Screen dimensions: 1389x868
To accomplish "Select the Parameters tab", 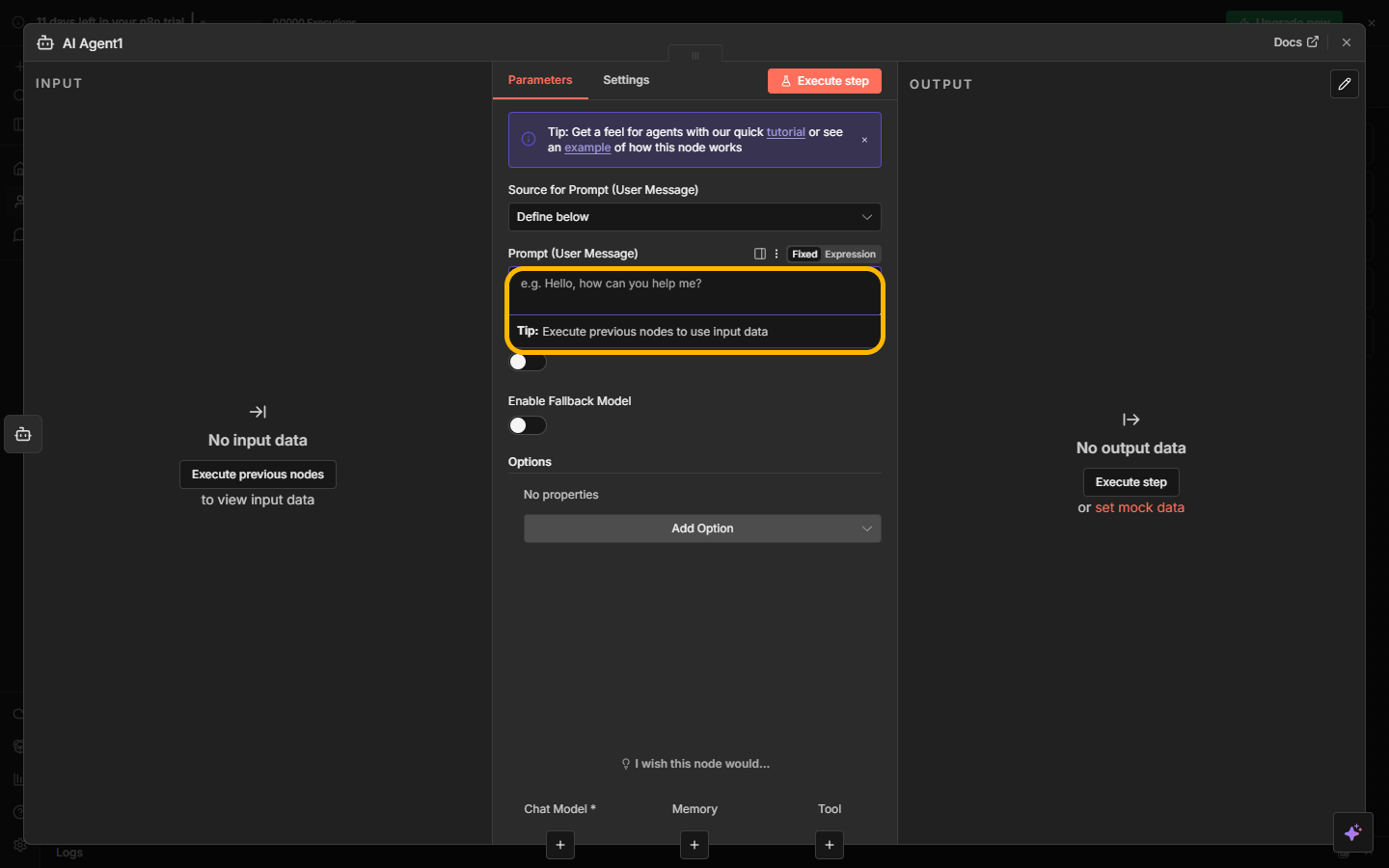I will (x=540, y=80).
